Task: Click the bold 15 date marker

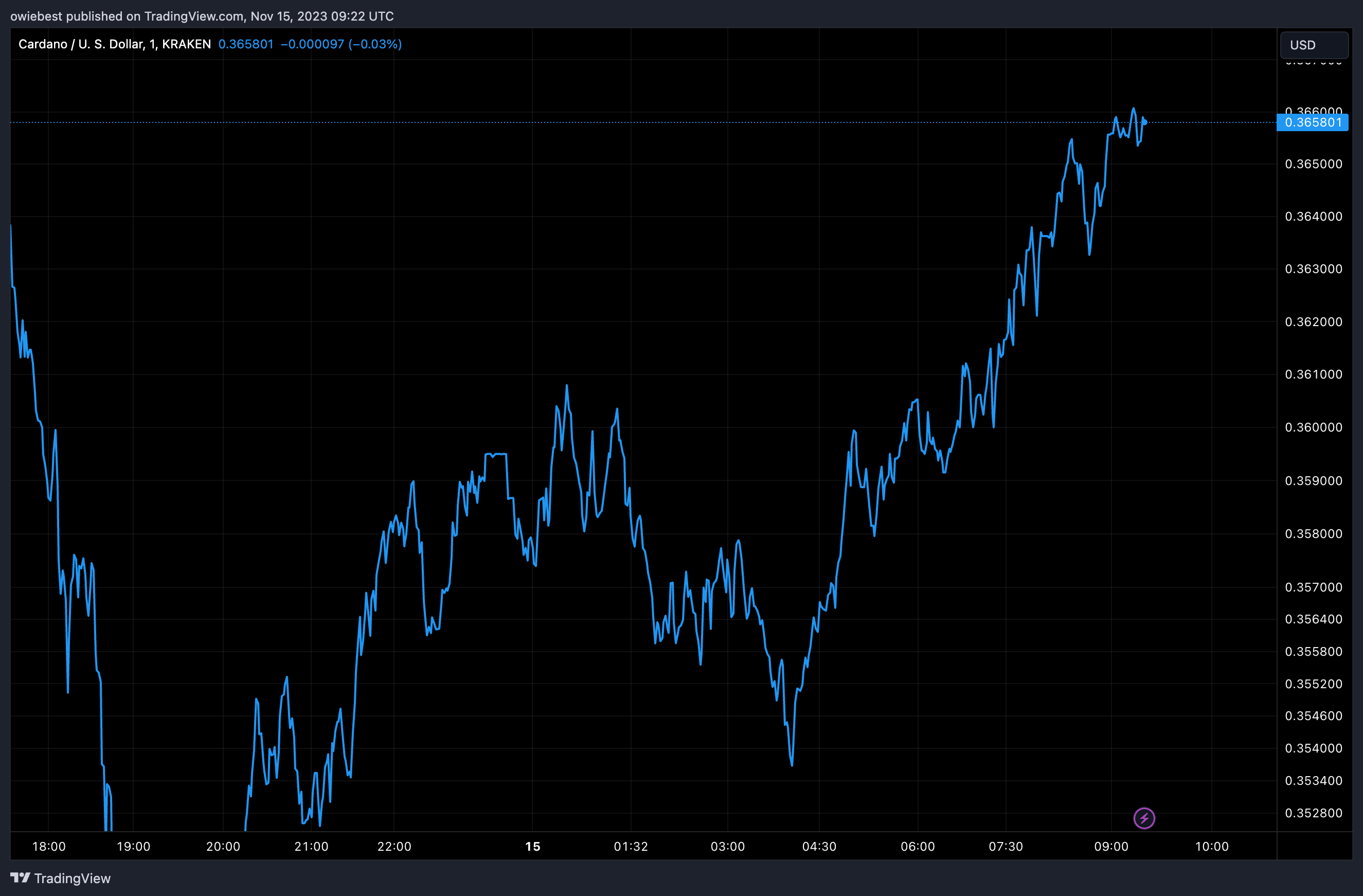Action: click(x=533, y=846)
